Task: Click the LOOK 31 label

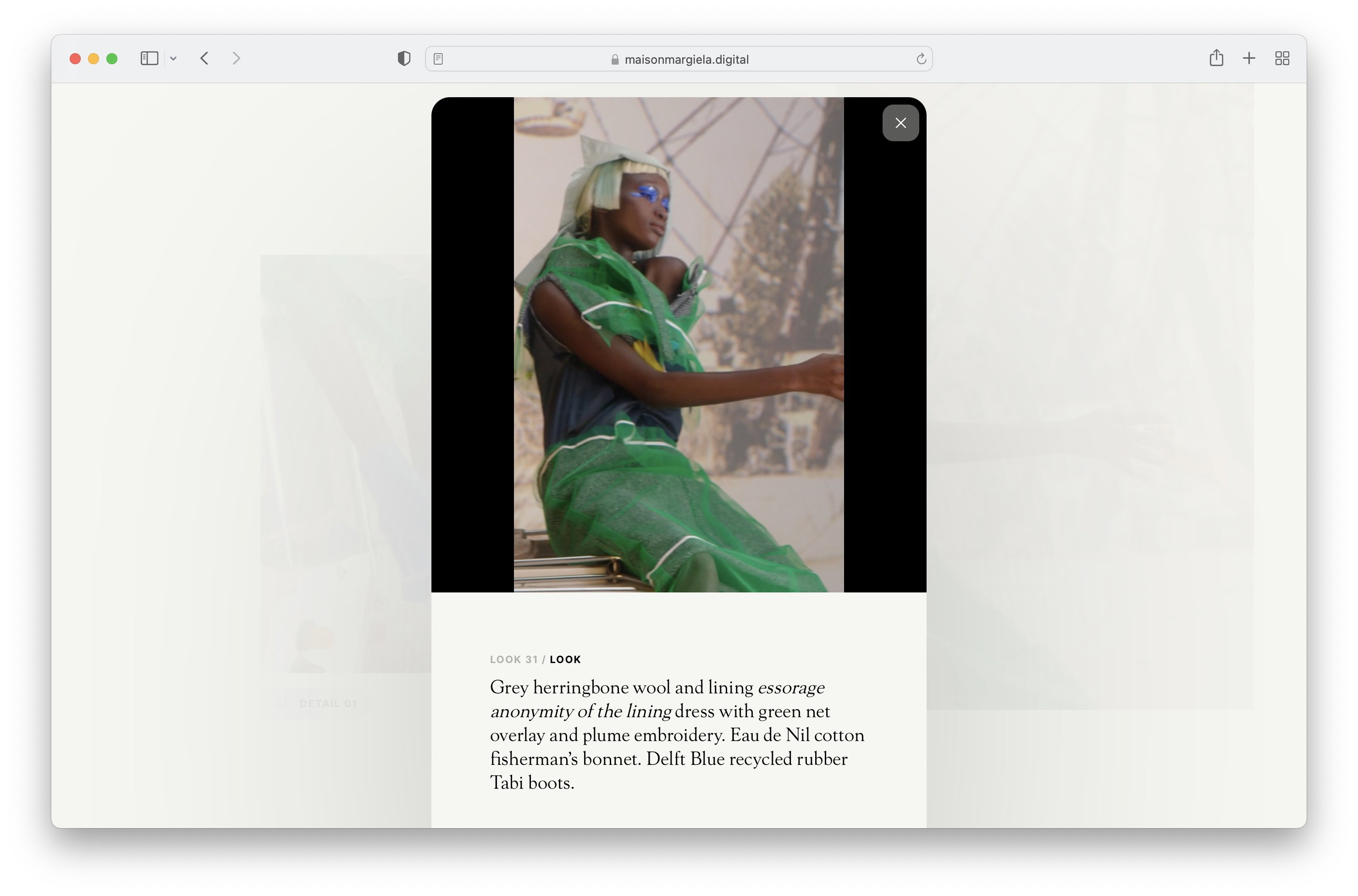Action: pos(513,659)
